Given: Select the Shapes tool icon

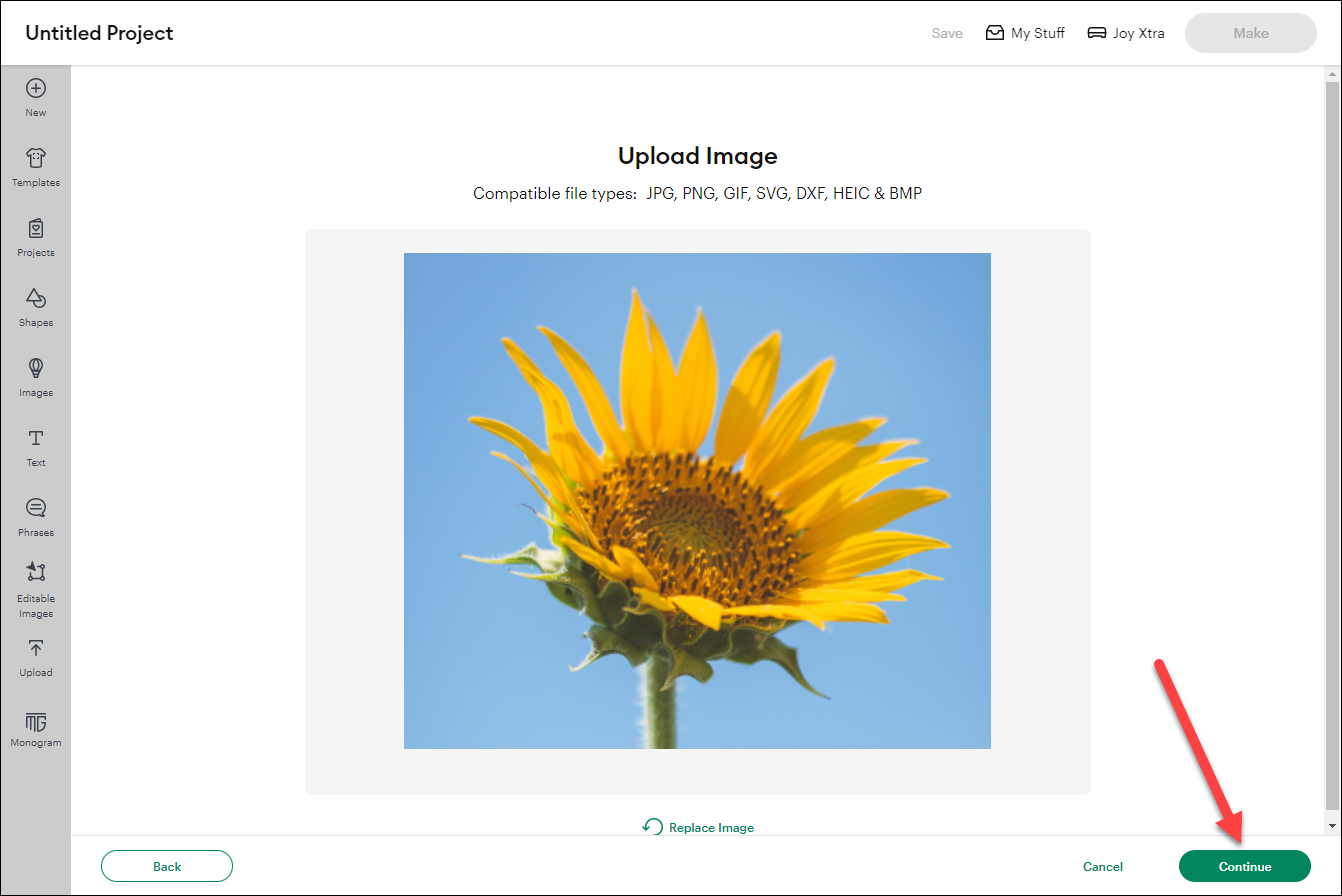Looking at the screenshot, I should tap(36, 298).
